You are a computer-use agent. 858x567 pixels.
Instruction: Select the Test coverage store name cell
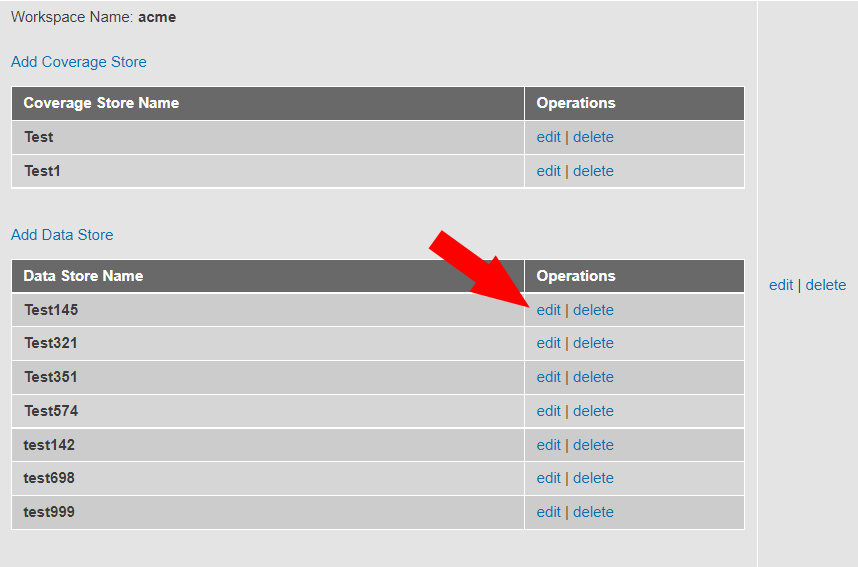coord(268,137)
